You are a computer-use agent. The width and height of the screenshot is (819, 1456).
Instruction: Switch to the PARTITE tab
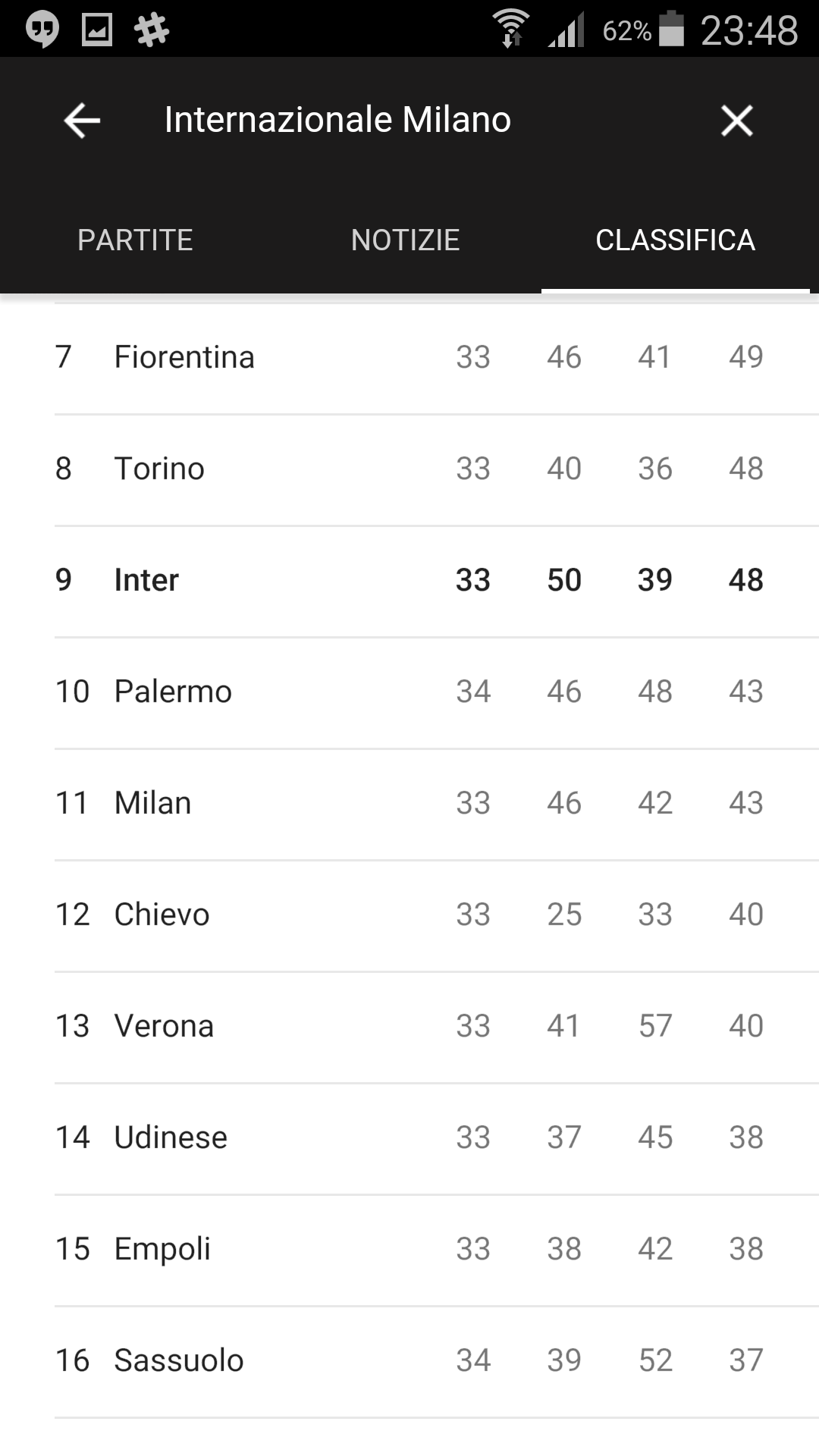pos(135,240)
